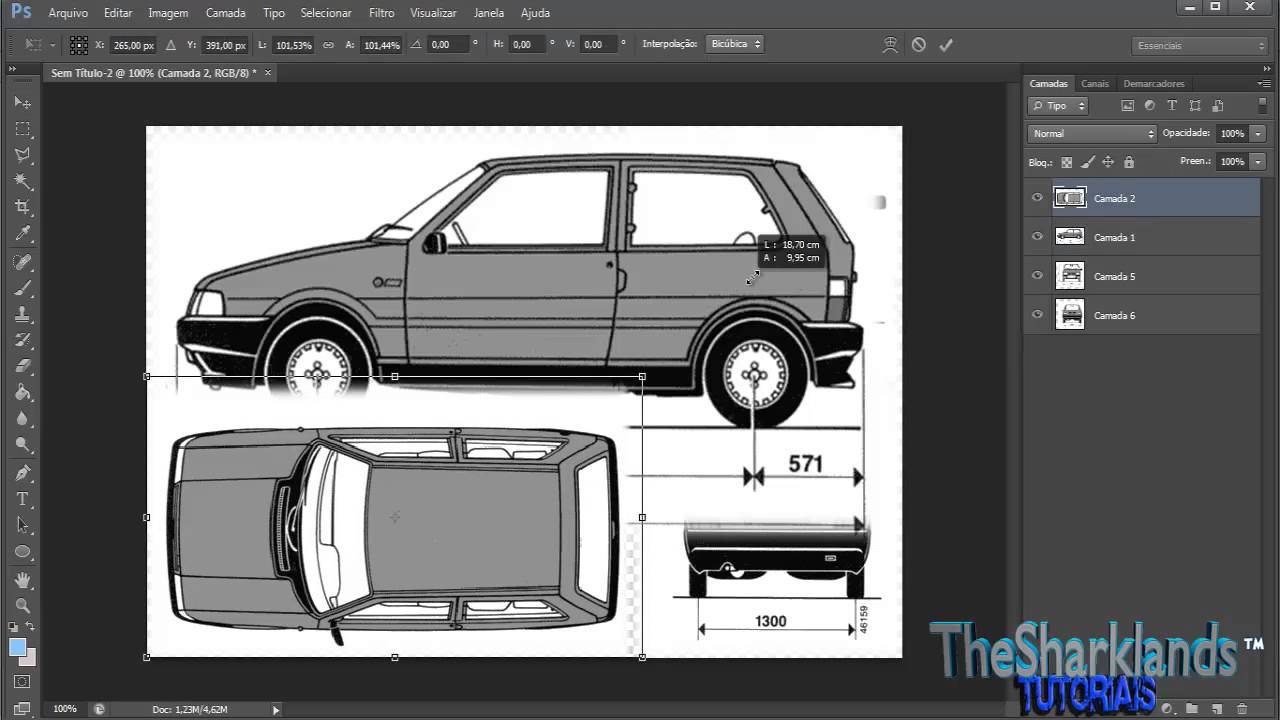Click the foreground color swatch

coord(17,647)
